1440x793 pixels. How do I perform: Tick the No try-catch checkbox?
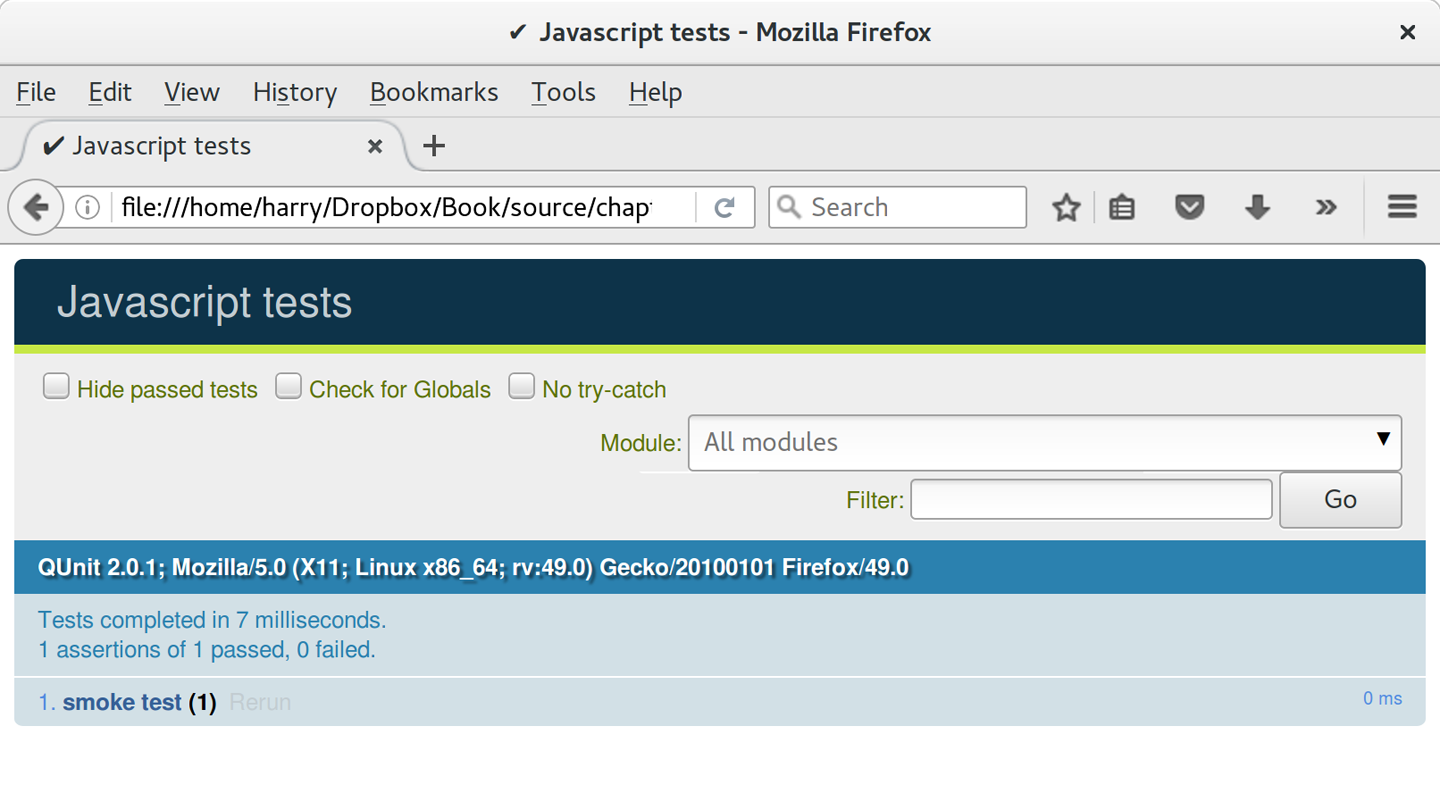tap(521, 387)
